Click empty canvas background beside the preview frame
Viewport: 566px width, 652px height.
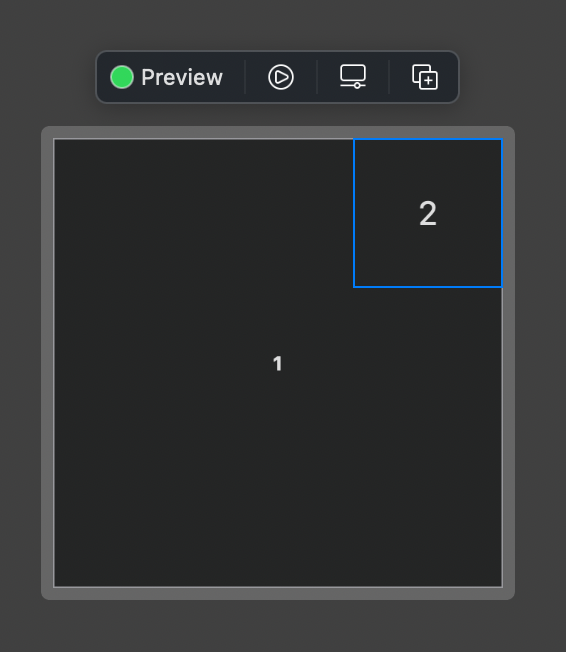coord(20,363)
